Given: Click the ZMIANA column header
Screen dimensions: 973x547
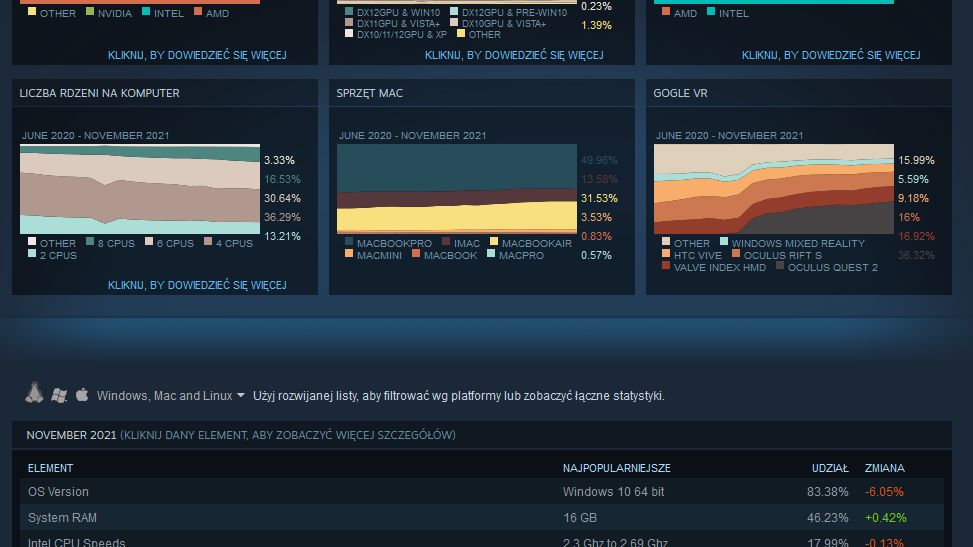Looking at the screenshot, I should tap(884, 468).
